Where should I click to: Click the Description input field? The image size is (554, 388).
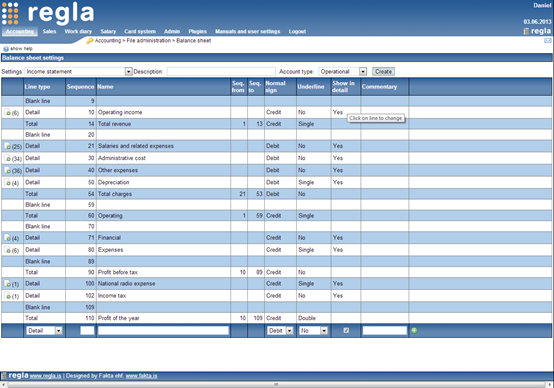[221, 71]
